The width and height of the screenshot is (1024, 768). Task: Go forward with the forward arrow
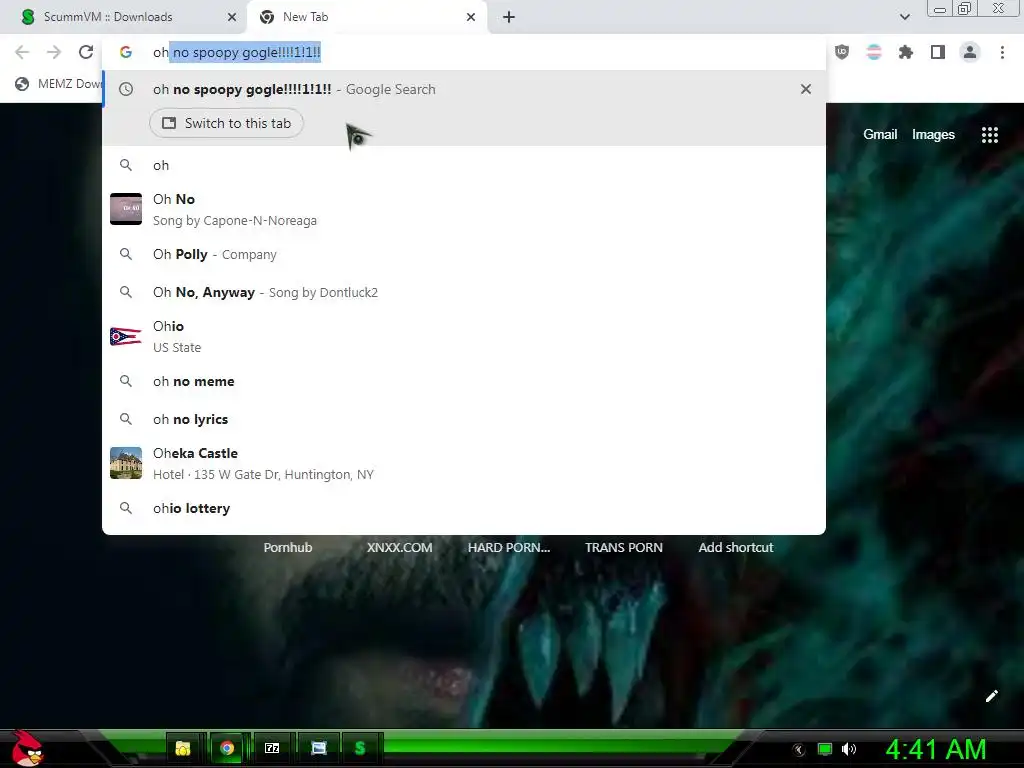(54, 52)
